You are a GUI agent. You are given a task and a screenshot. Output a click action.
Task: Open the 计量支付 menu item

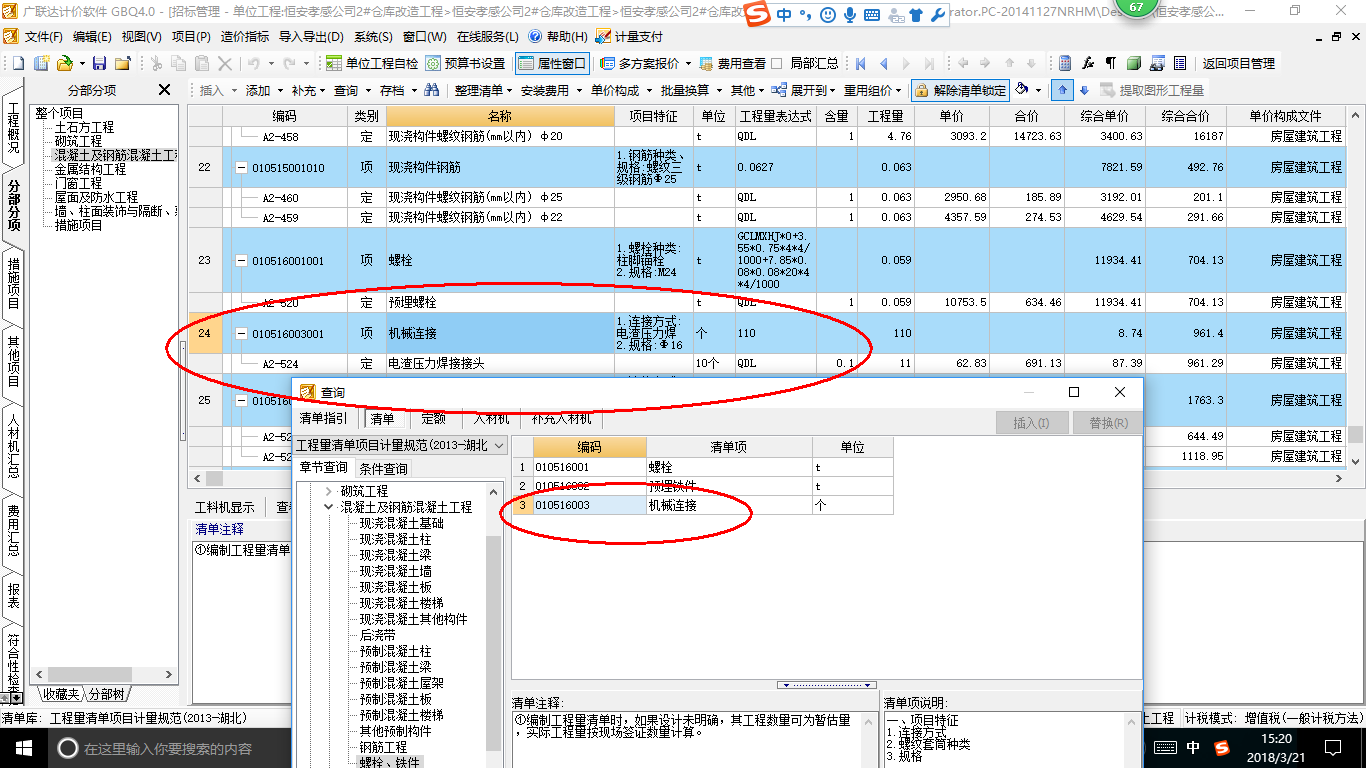629,36
